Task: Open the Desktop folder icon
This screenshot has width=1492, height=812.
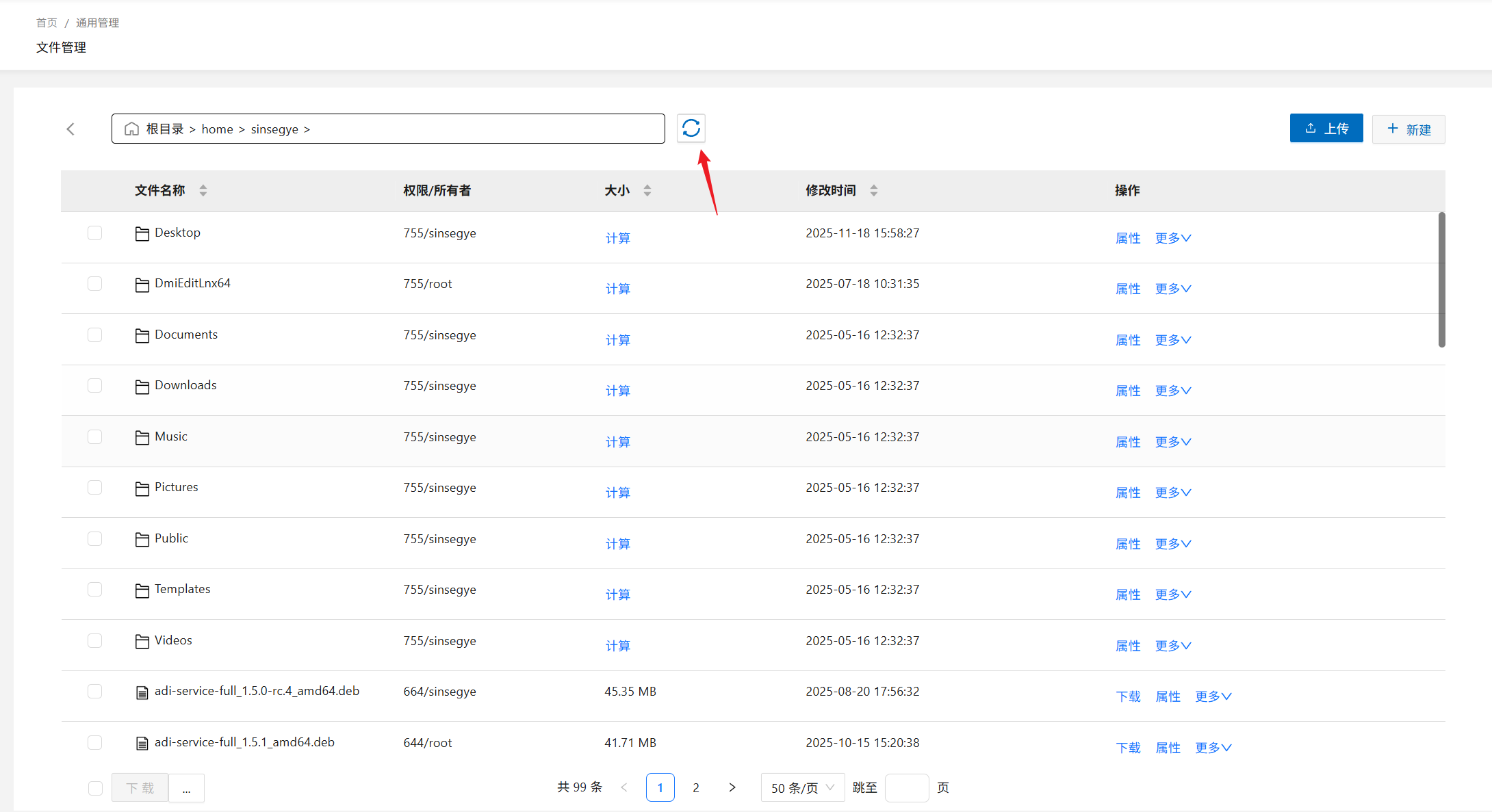Action: click(142, 234)
